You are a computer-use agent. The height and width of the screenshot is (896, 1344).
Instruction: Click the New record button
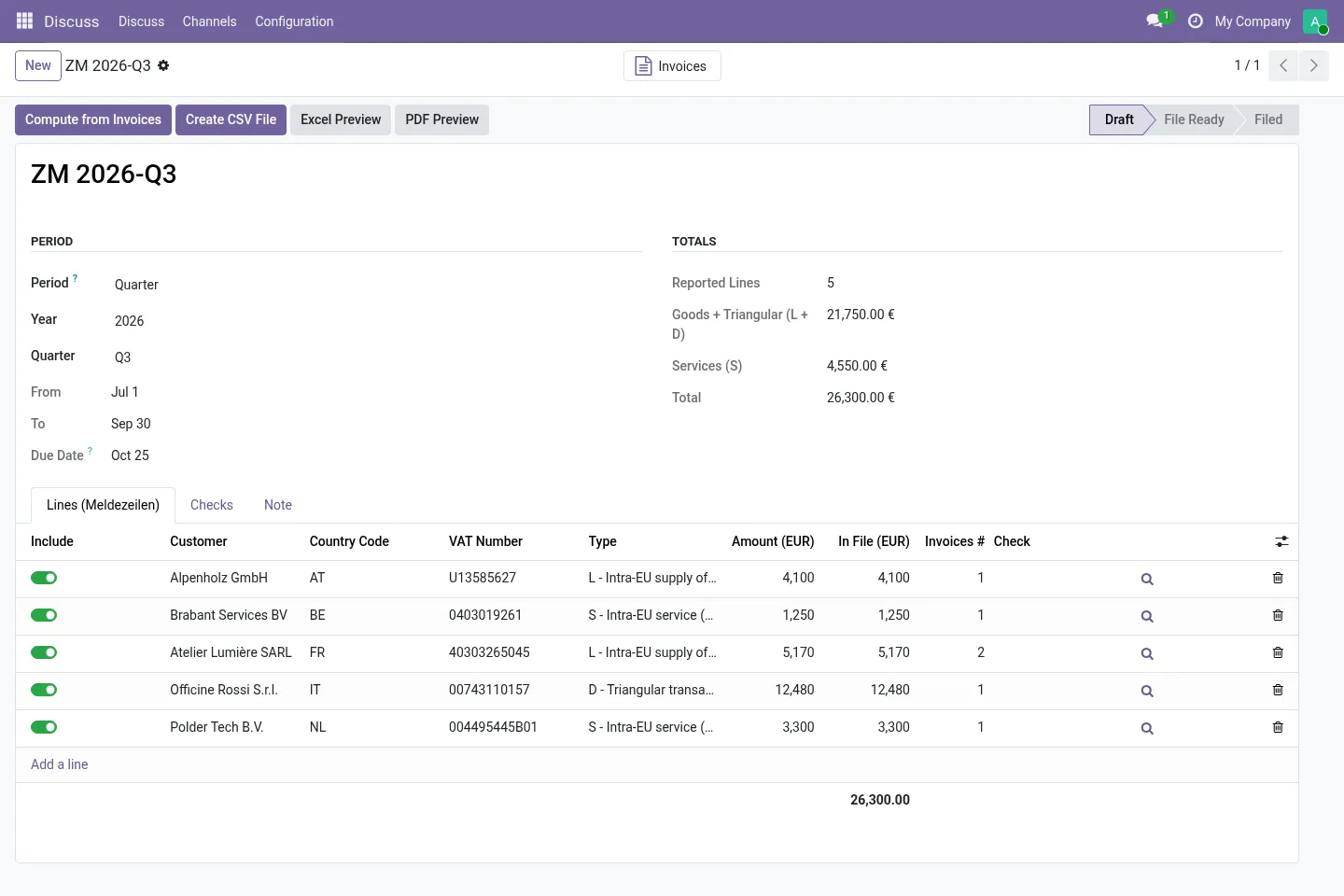[38, 65]
